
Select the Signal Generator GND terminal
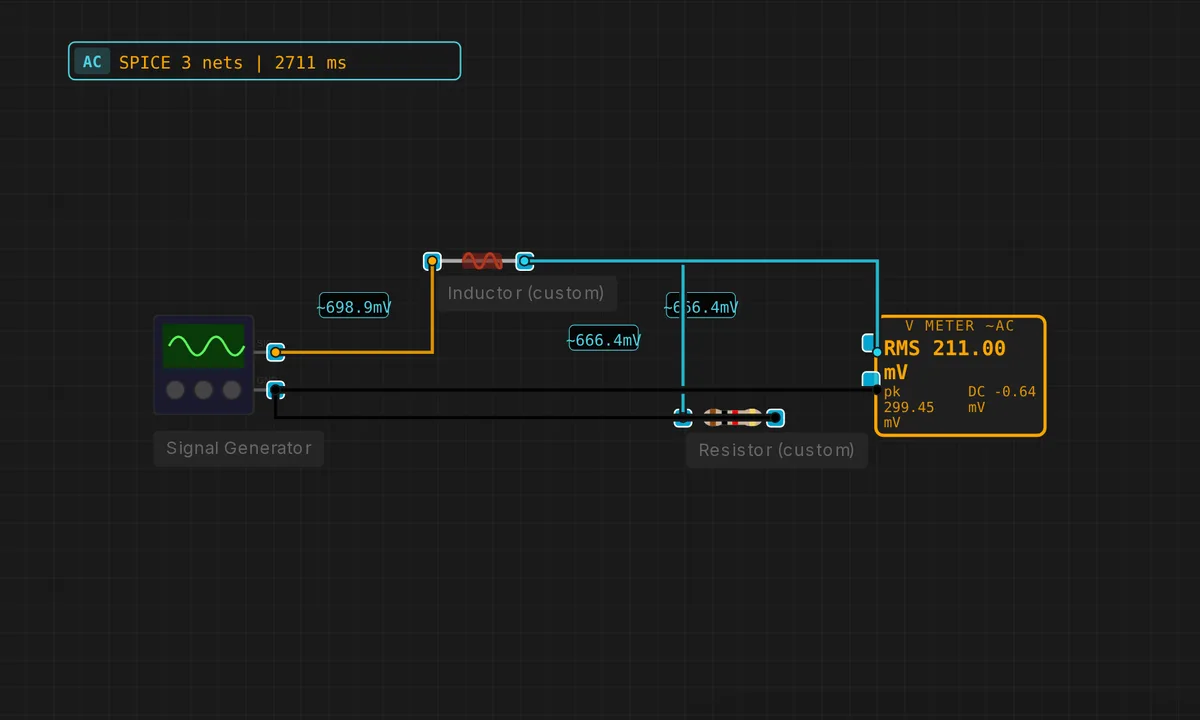(276, 390)
